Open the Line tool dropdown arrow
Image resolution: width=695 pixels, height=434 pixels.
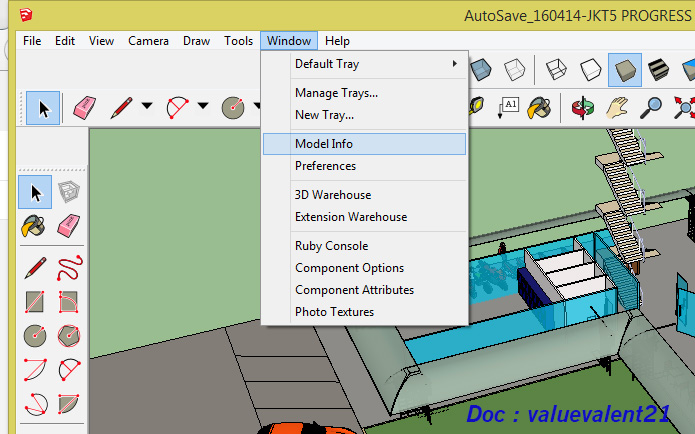pos(147,106)
